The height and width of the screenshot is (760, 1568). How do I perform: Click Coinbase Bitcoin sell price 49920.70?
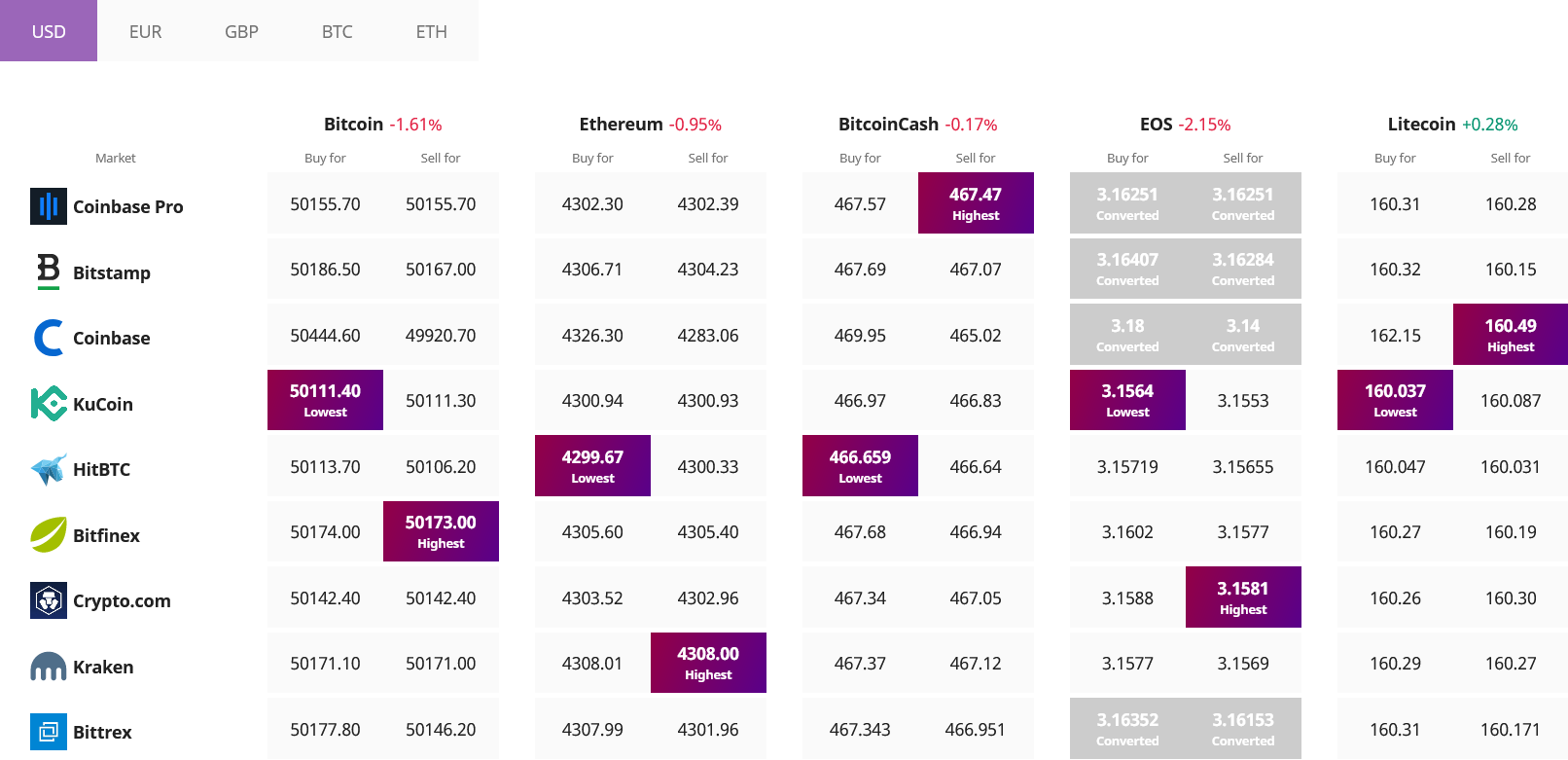[x=441, y=336]
